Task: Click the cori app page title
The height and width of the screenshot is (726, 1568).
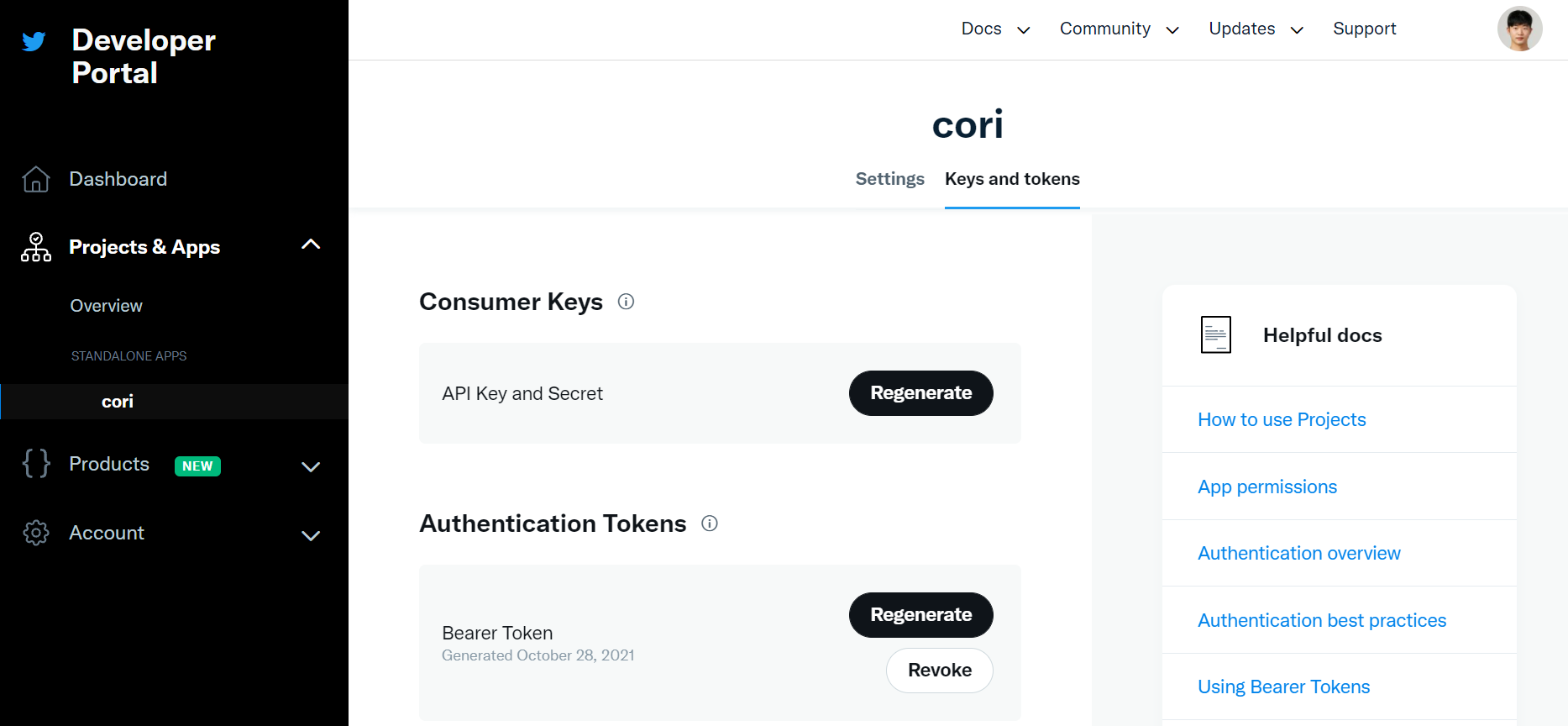Action: pyautogui.click(x=968, y=125)
